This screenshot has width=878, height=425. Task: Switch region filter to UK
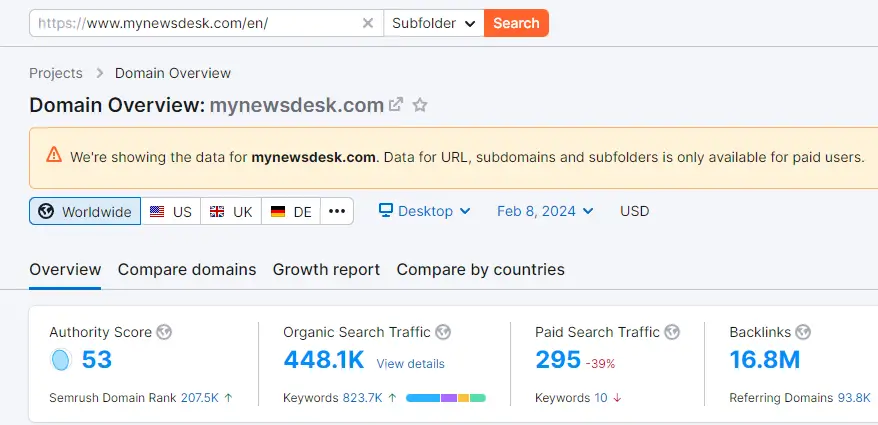click(x=231, y=211)
